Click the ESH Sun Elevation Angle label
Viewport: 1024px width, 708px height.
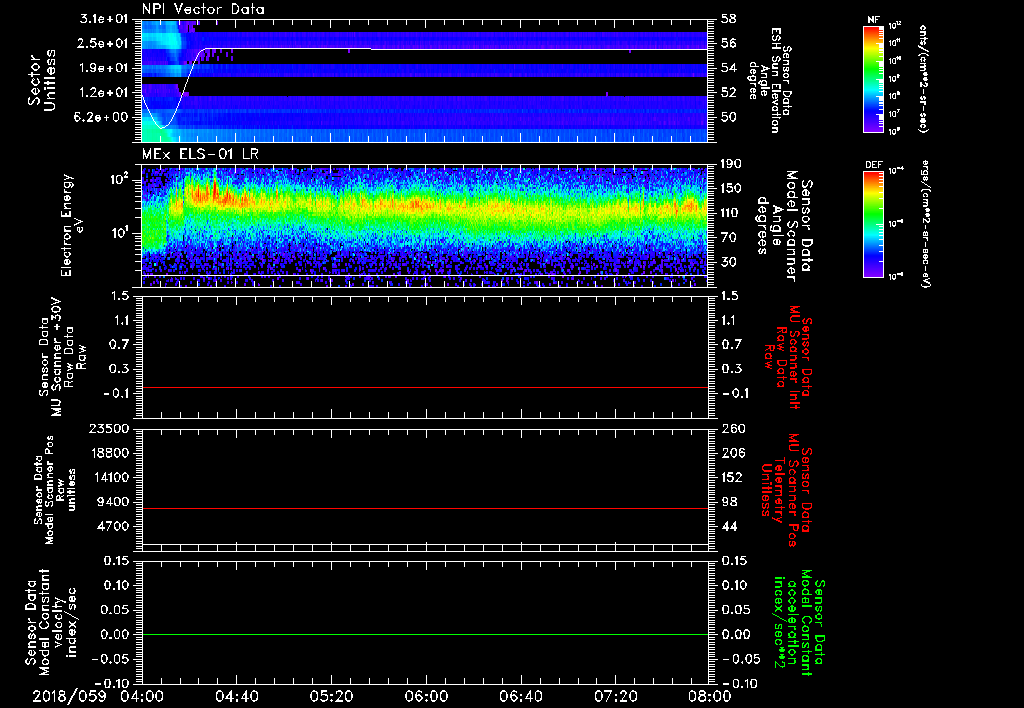pyautogui.click(x=776, y=82)
